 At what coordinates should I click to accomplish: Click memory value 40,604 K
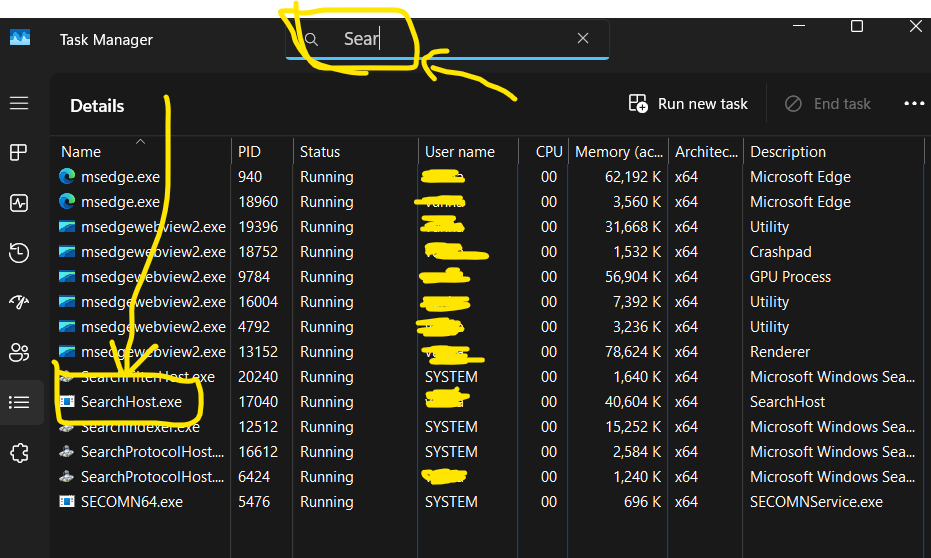633,402
